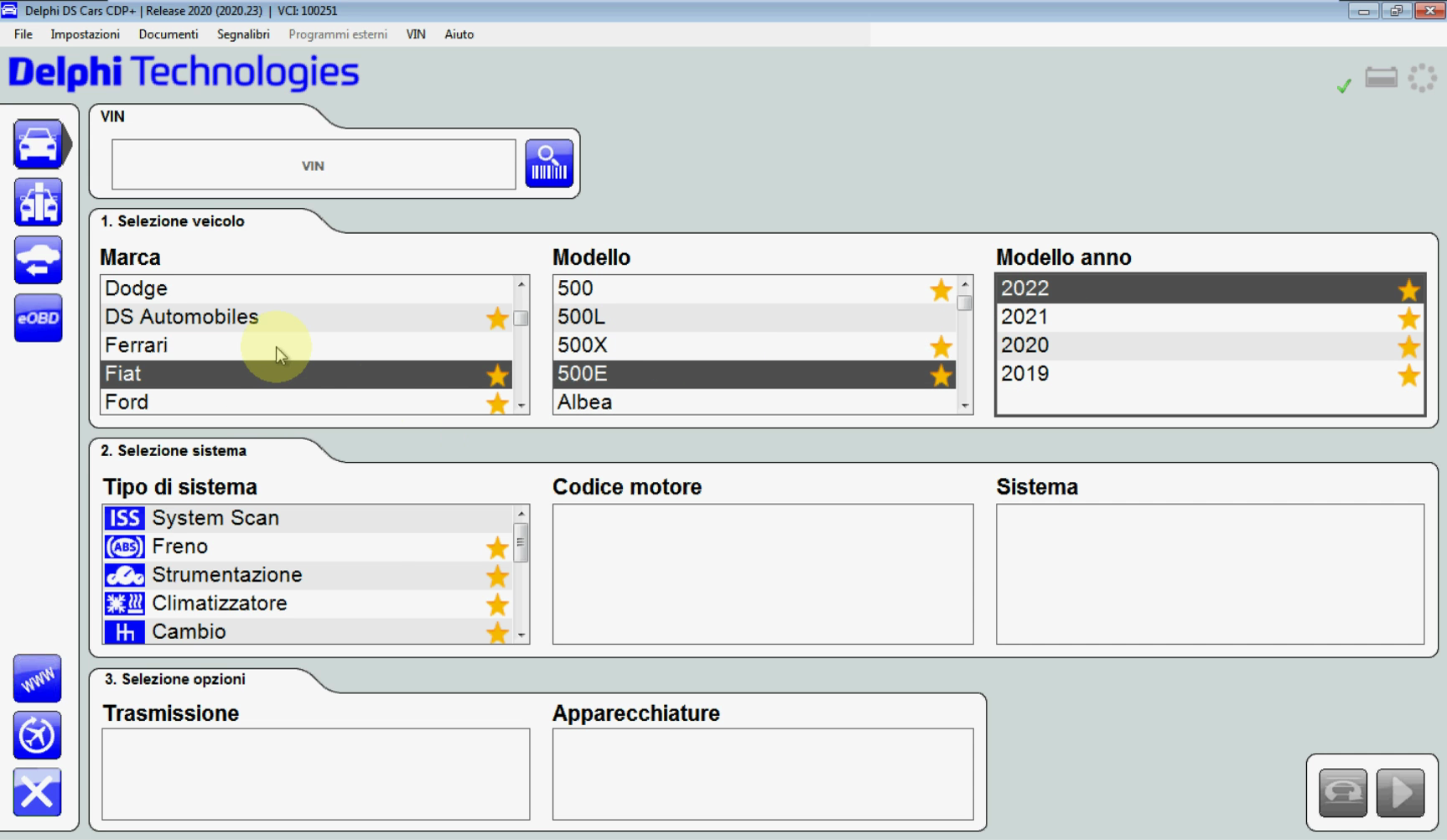Select DS Automobiles in Marca list
Screen dimensions: 1447x840
point(306,317)
